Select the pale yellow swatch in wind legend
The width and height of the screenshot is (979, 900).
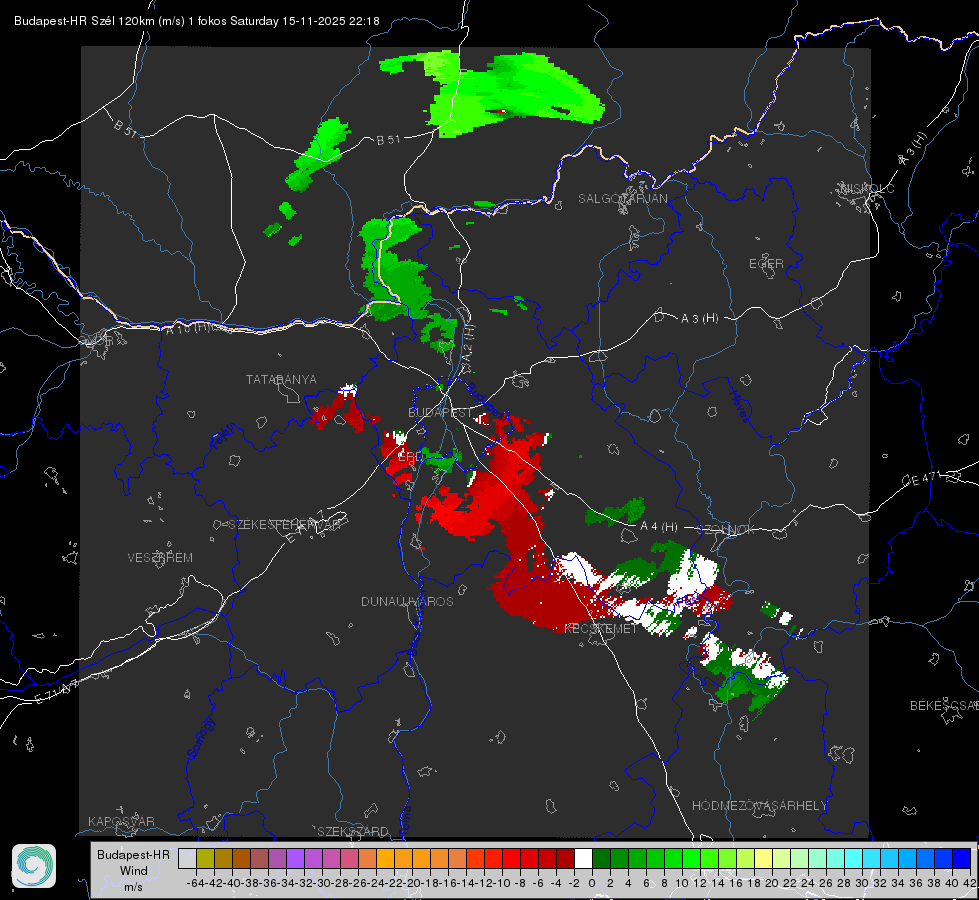click(764, 858)
